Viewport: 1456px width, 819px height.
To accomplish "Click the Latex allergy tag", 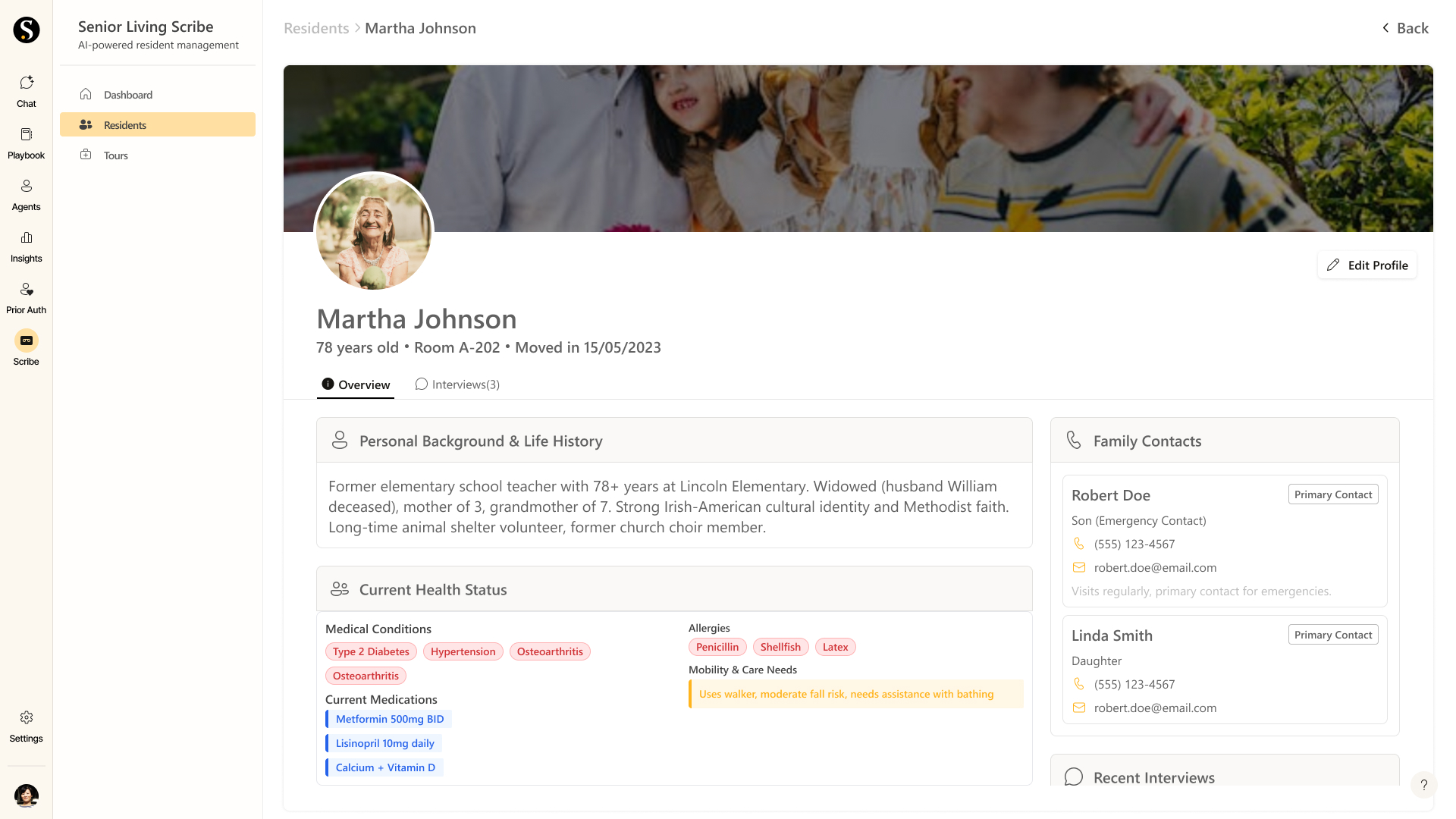I will [835, 647].
